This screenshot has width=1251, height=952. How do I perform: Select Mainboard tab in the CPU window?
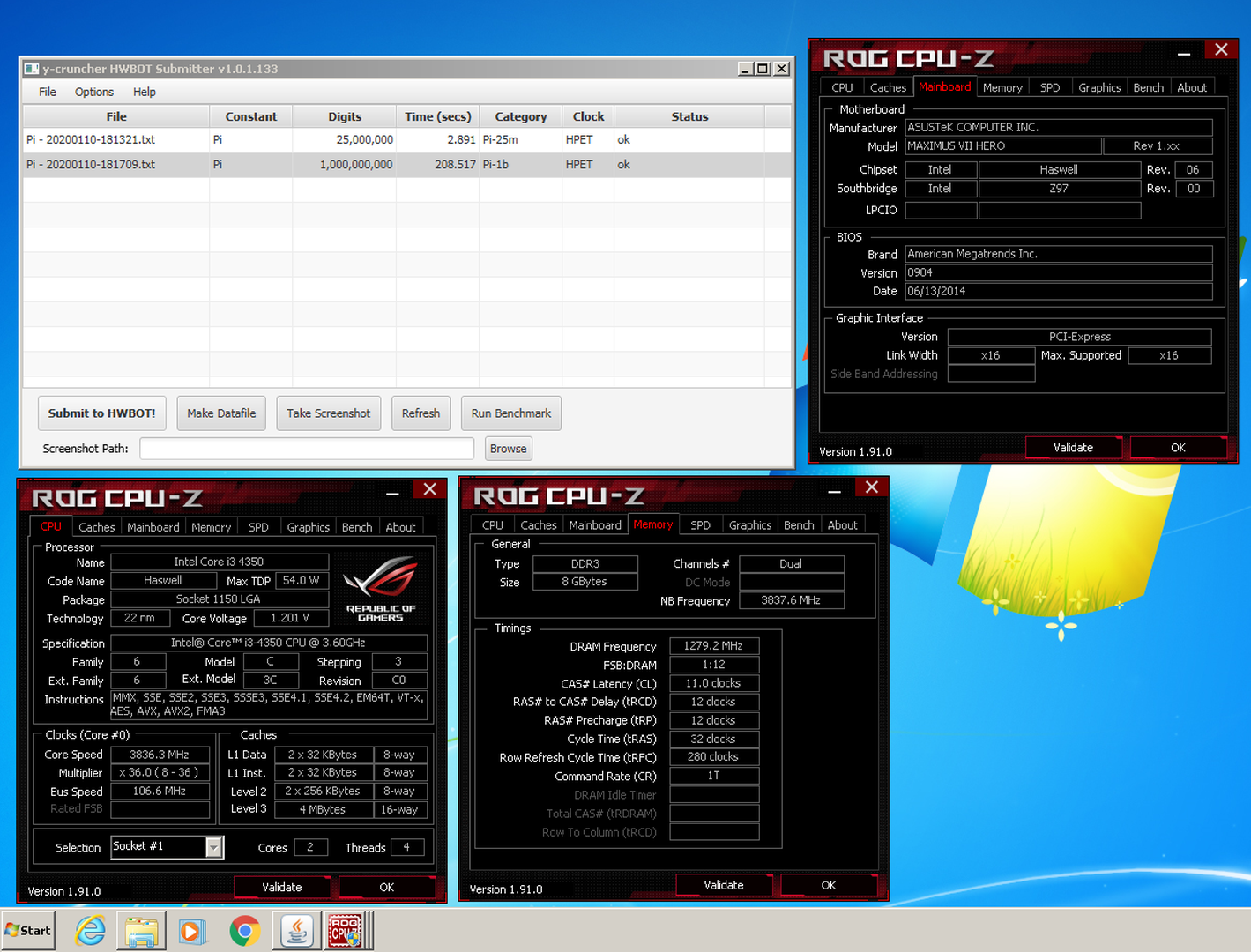[153, 527]
